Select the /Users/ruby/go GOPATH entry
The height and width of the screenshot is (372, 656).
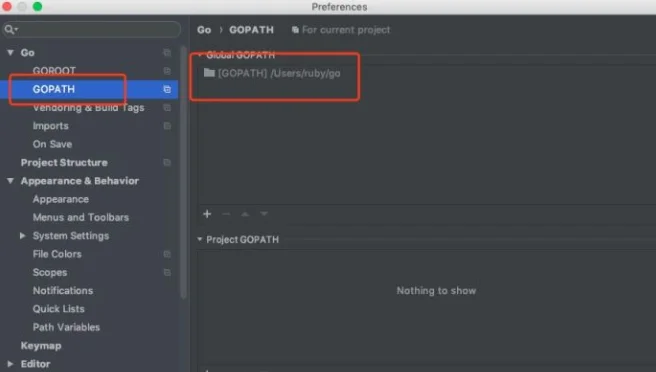point(279,73)
